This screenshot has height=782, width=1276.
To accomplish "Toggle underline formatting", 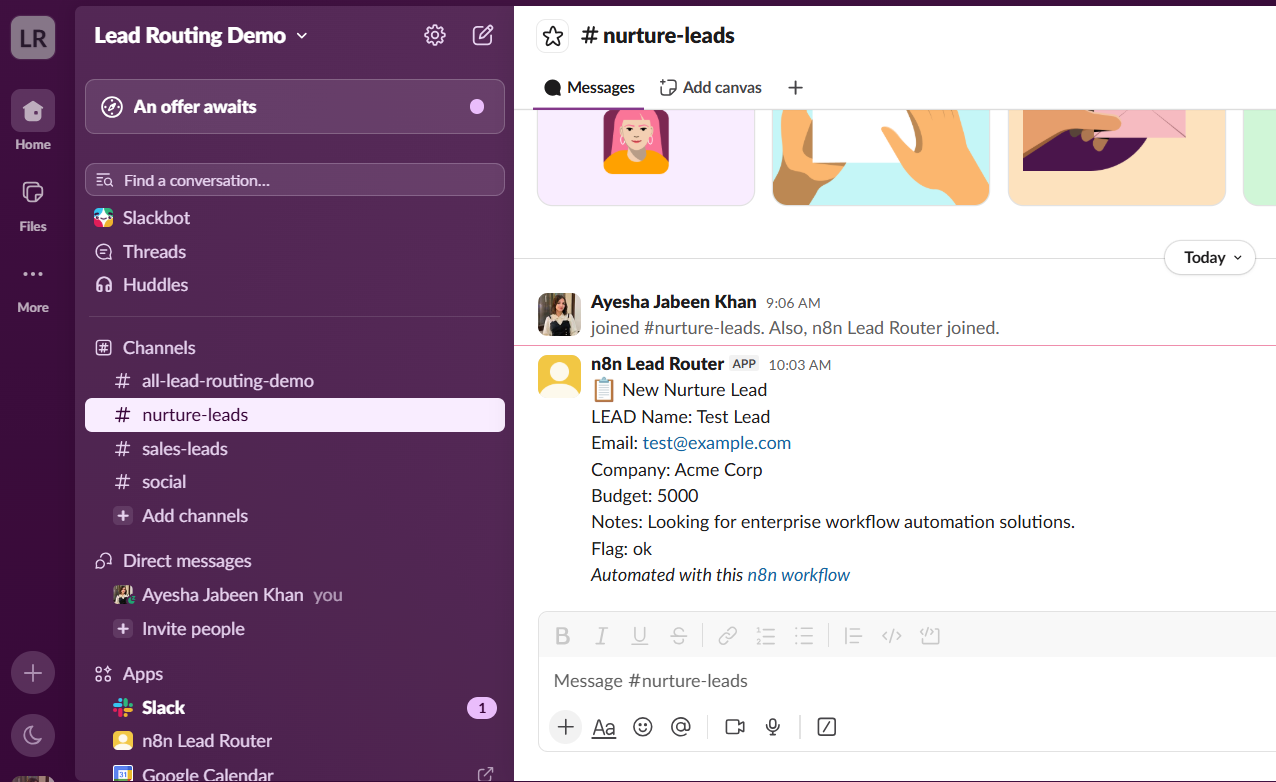I will (x=640, y=636).
